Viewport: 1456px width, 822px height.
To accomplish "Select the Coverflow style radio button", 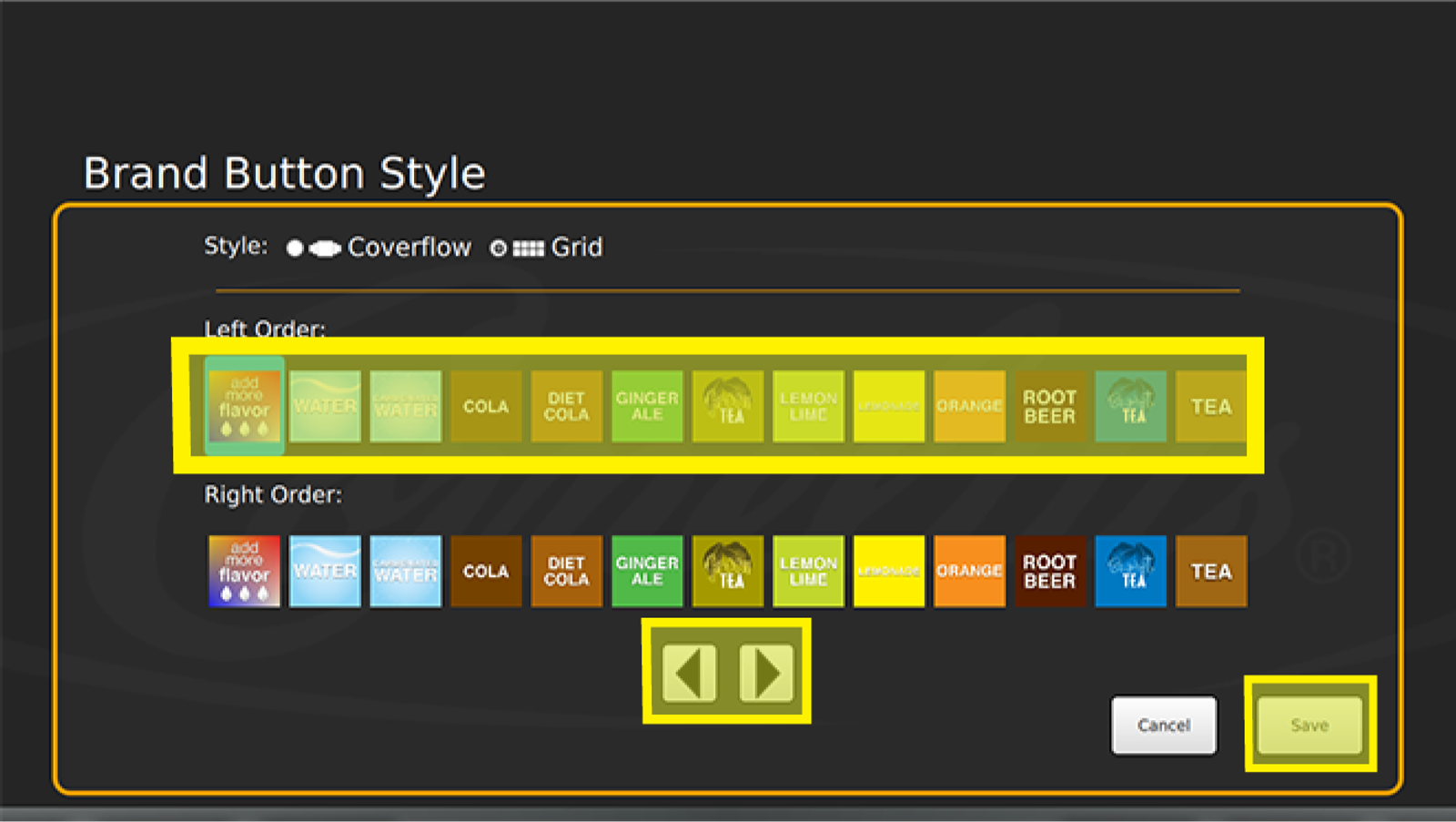I will click(295, 248).
